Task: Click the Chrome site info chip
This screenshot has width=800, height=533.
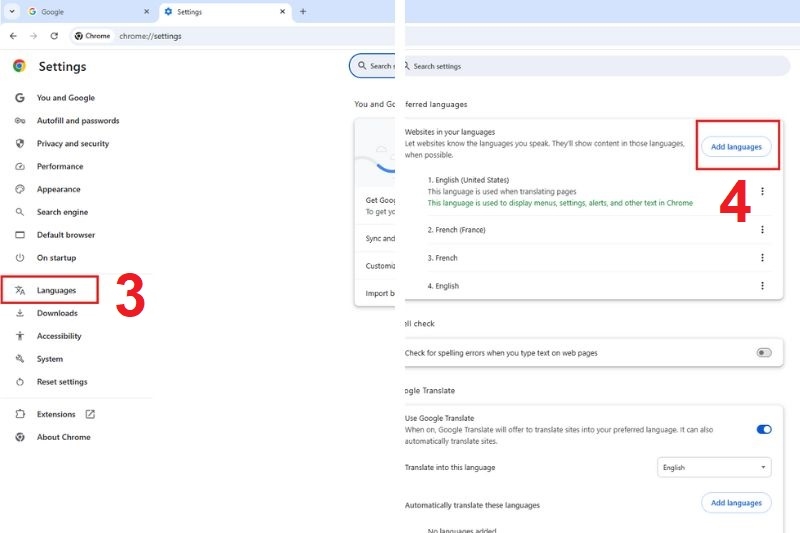Action: click(x=92, y=36)
